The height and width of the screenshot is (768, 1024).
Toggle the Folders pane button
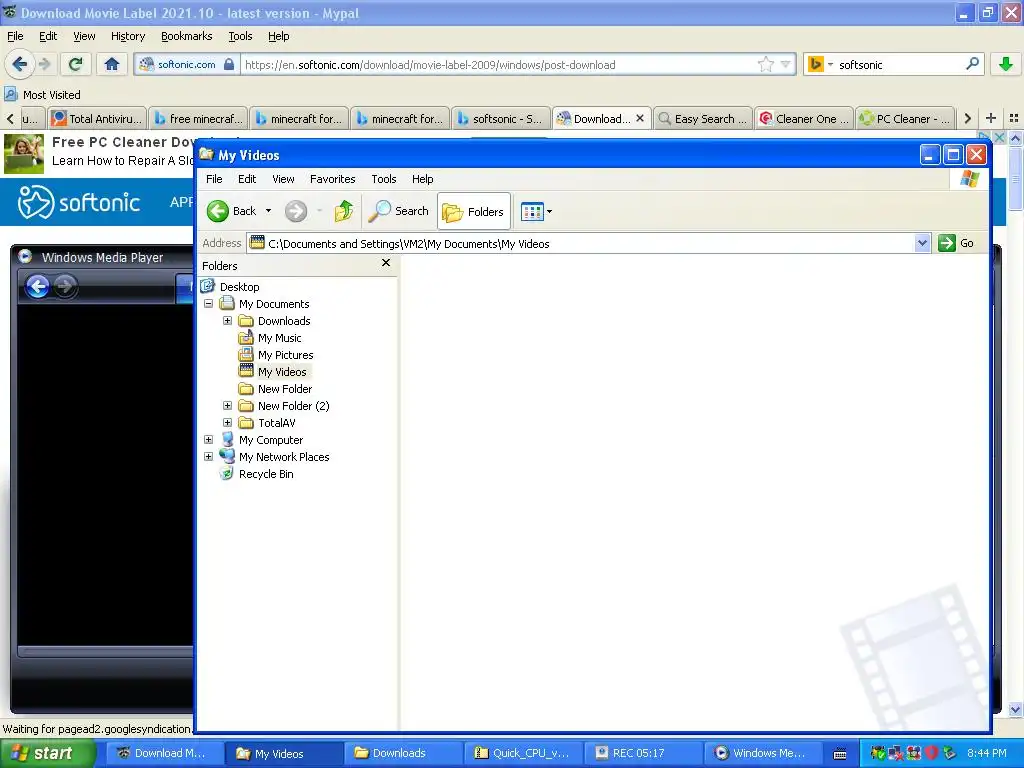tap(473, 211)
